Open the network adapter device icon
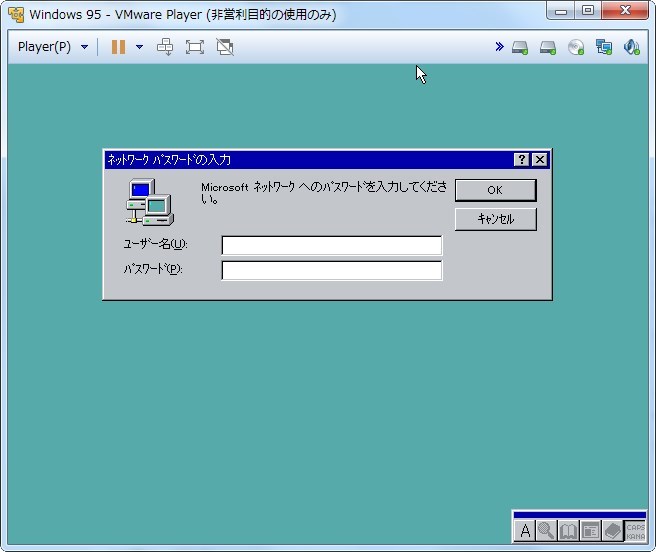The width and height of the screenshot is (656, 552). pos(604,47)
